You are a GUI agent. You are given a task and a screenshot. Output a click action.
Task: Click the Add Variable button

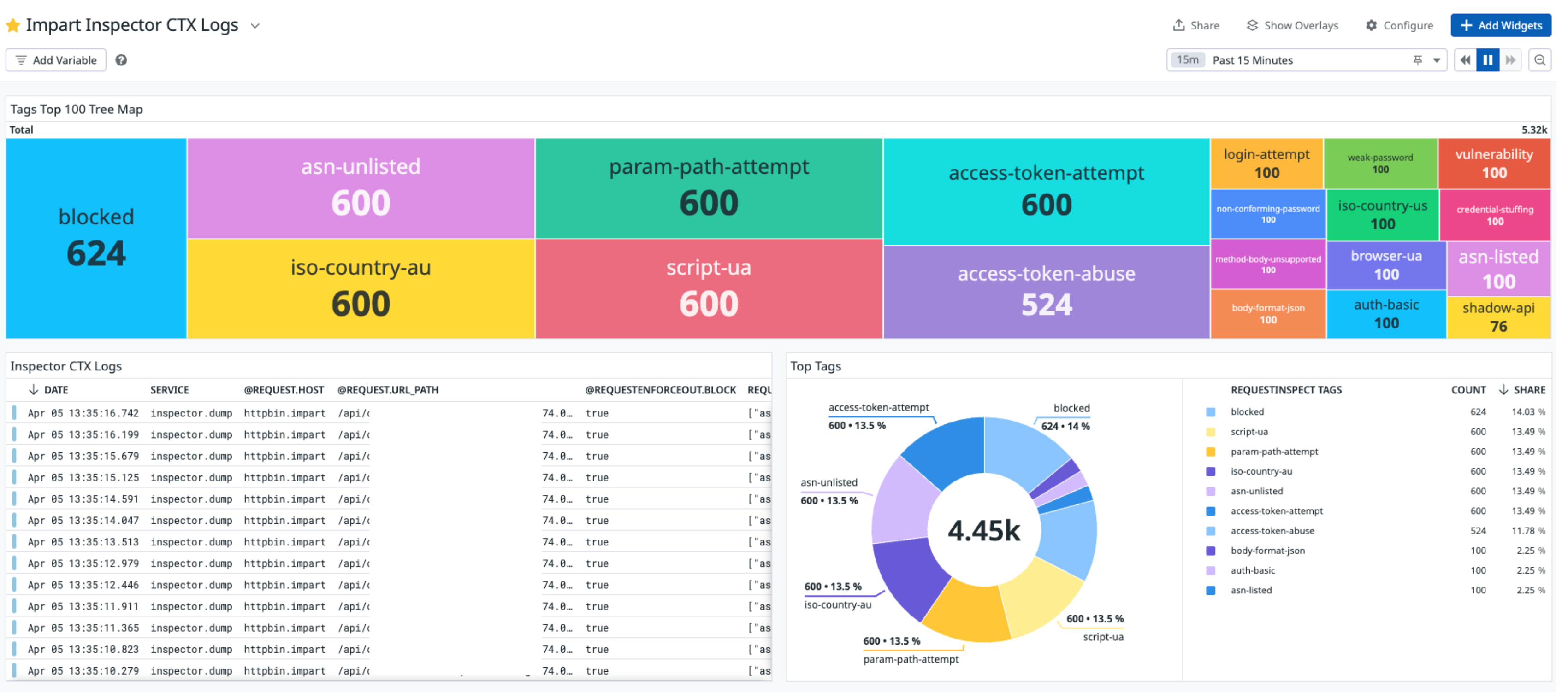tap(56, 60)
